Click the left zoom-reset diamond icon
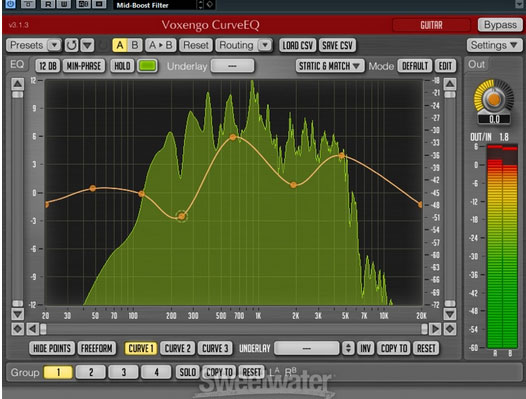This screenshot has height=399, width=526. point(17,329)
